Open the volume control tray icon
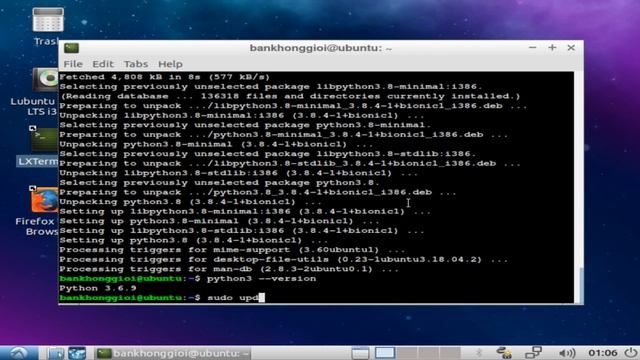The width and height of the screenshot is (640, 360). pyautogui.click(x=567, y=353)
